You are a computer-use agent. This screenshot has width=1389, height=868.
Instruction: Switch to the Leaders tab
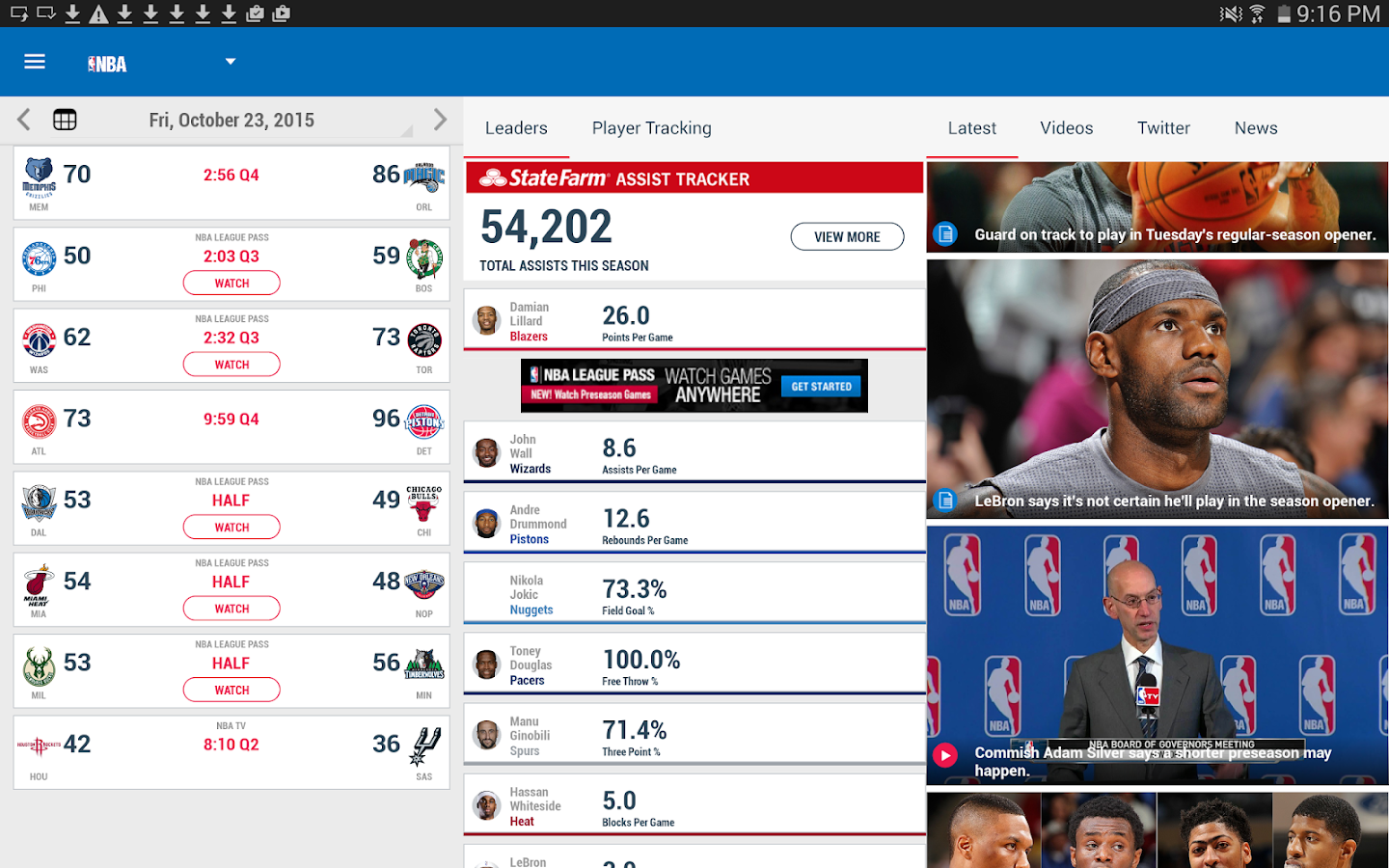pos(516,128)
